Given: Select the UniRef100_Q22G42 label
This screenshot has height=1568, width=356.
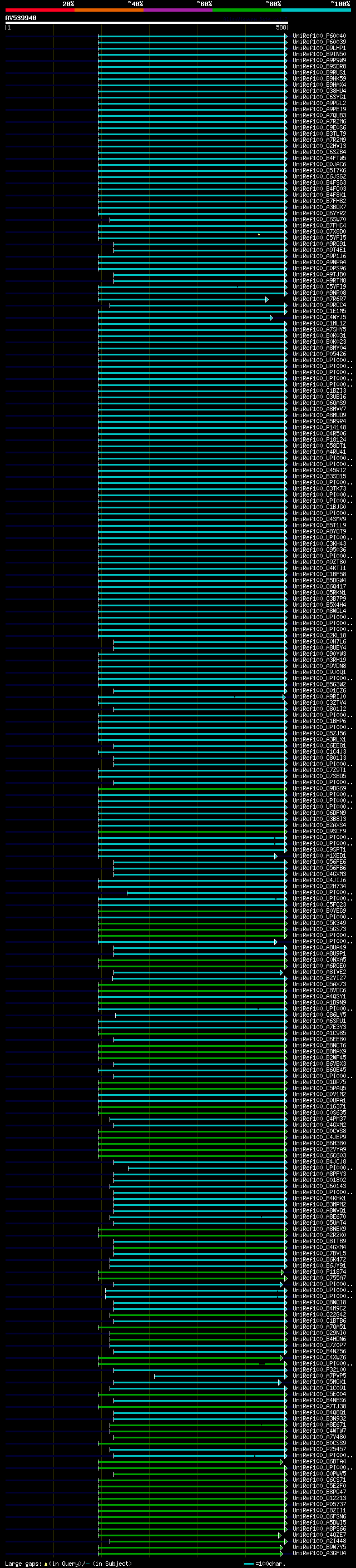Looking at the screenshot, I should [319, 1314].
